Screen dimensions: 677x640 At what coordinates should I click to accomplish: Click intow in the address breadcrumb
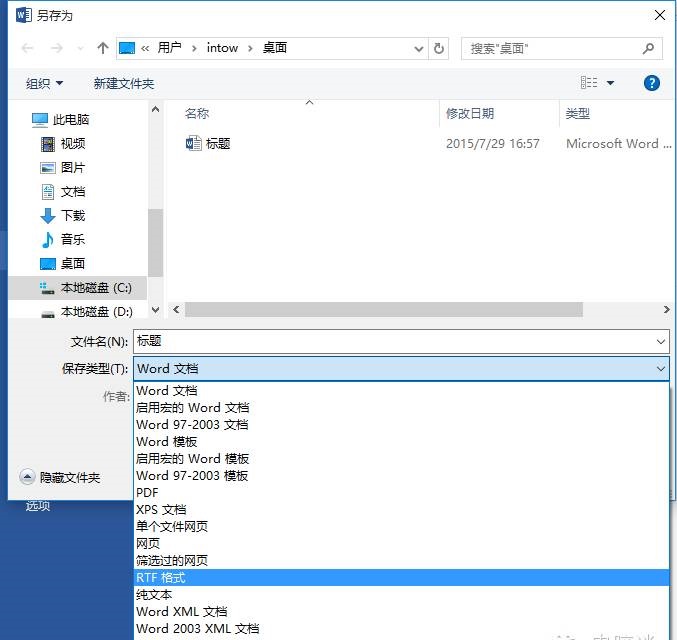(222, 48)
